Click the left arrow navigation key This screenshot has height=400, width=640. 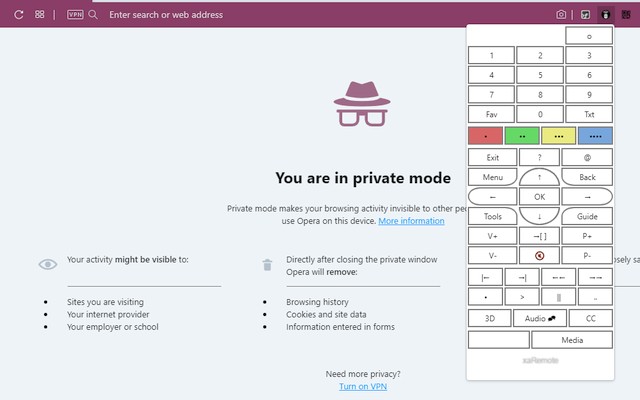pyautogui.click(x=492, y=196)
